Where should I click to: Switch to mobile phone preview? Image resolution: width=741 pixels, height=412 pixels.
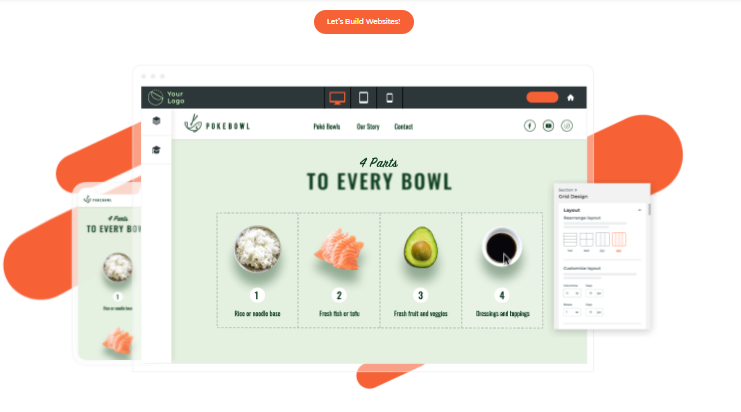tap(389, 98)
